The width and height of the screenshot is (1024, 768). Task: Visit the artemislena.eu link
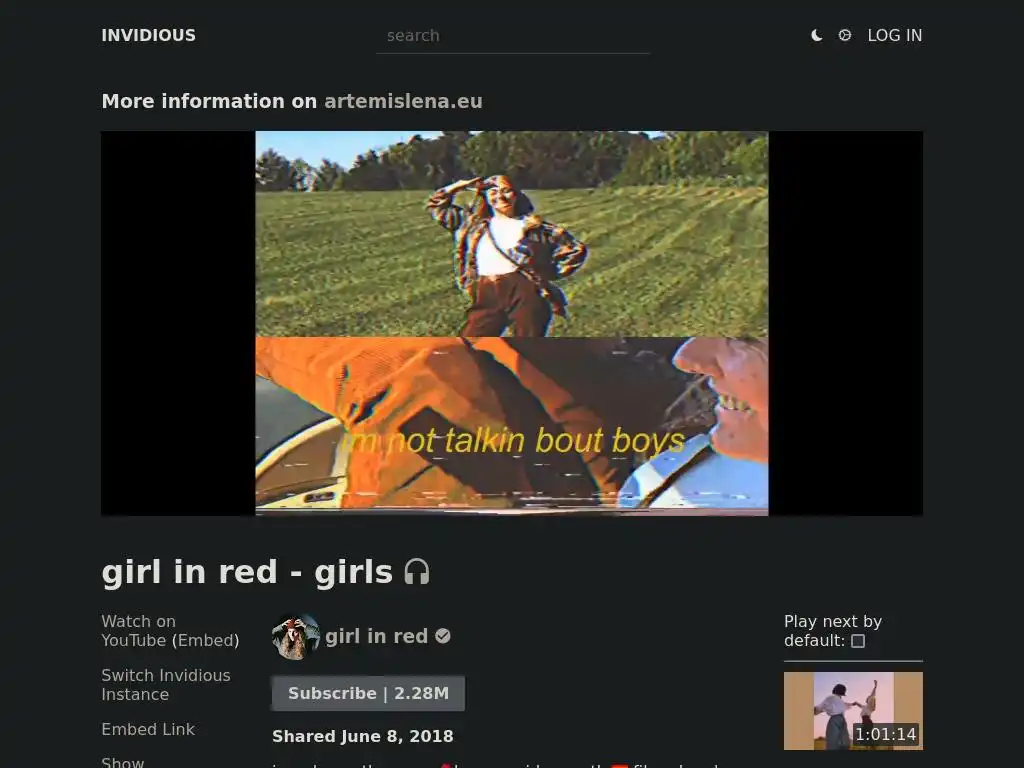pos(403,101)
